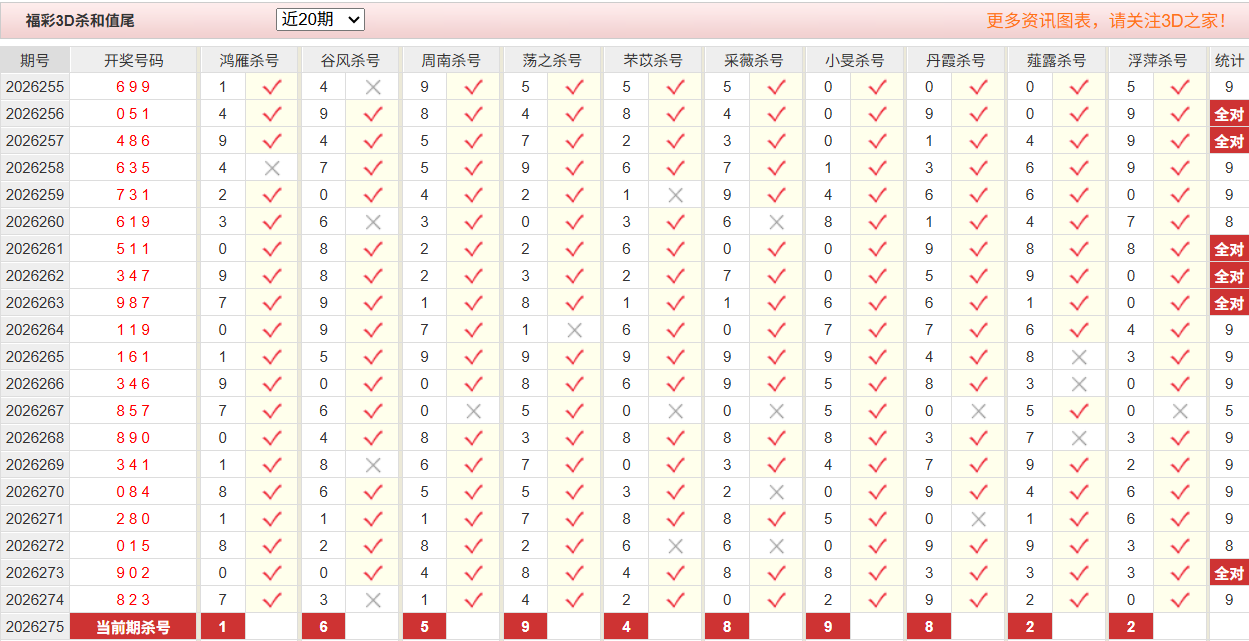
Task: Click the 全对 badge in row 2026256
Action: 1229,114
